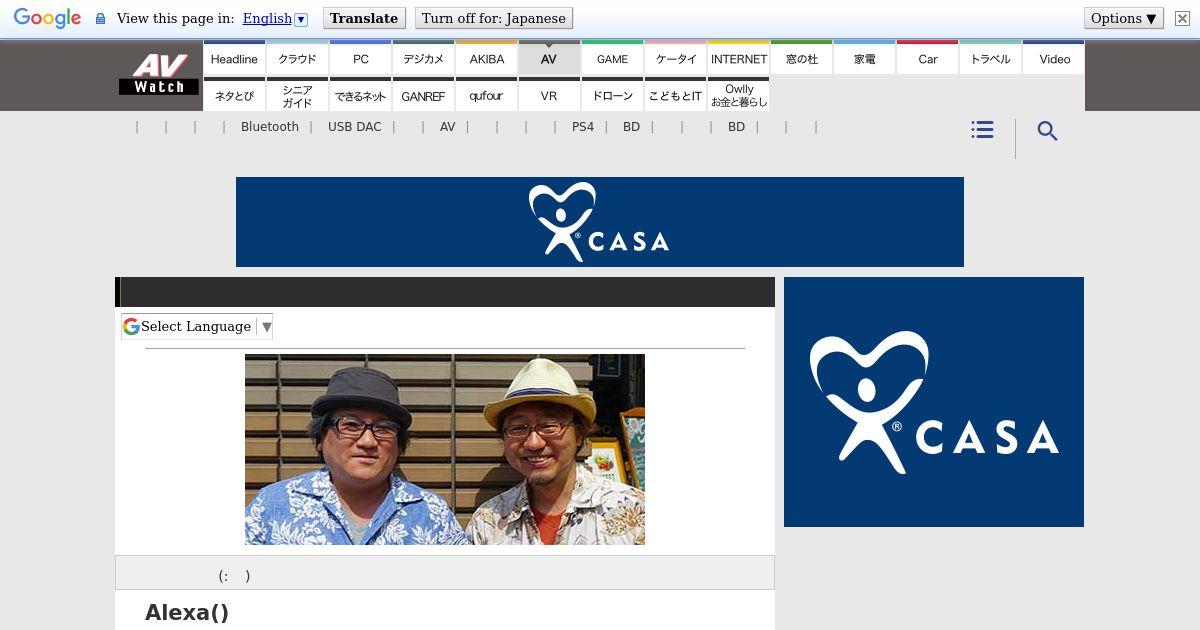Click the Translate button
The height and width of the screenshot is (630, 1200).
click(364, 18)
